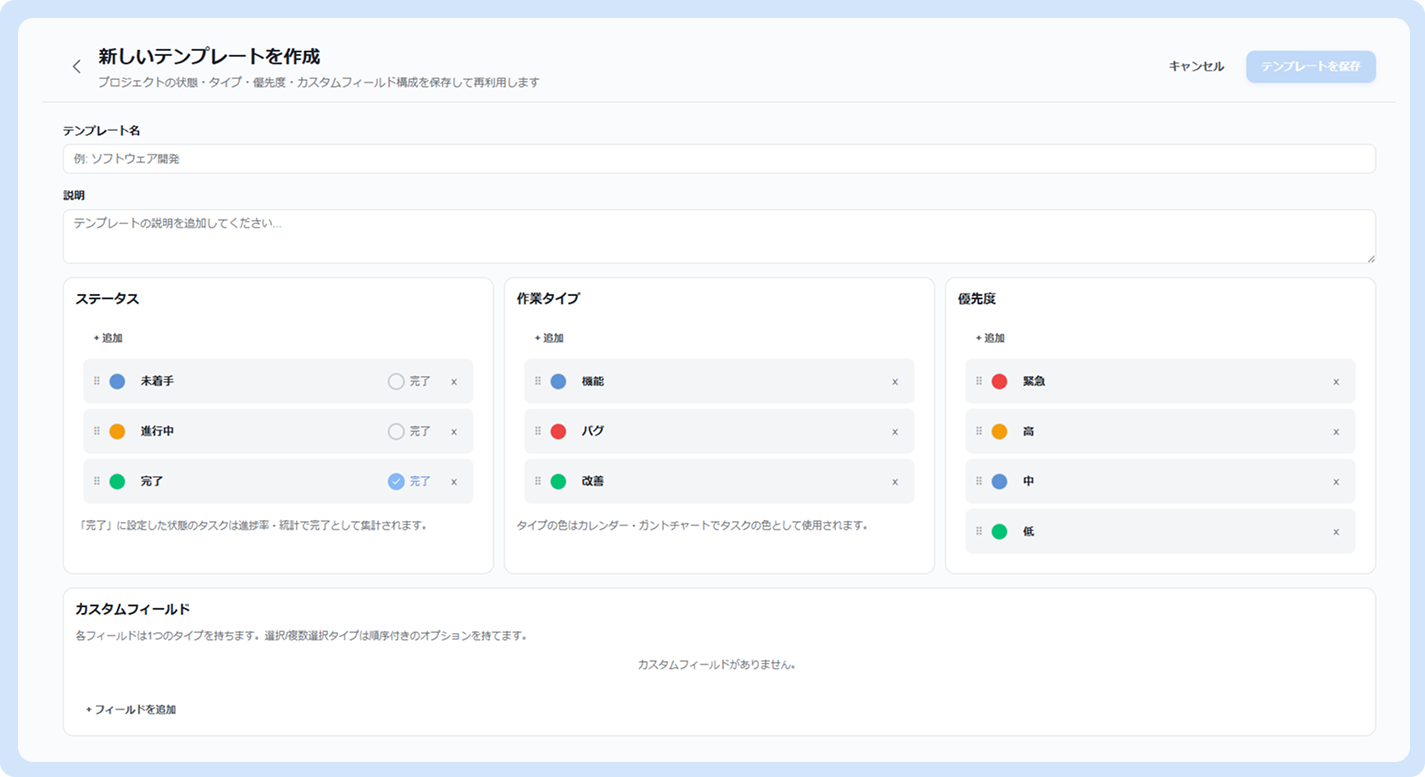Click the drag handle next to 低 priority
Screen dimensions: 1425x777
pyautogui.click(x=979, y=531)
